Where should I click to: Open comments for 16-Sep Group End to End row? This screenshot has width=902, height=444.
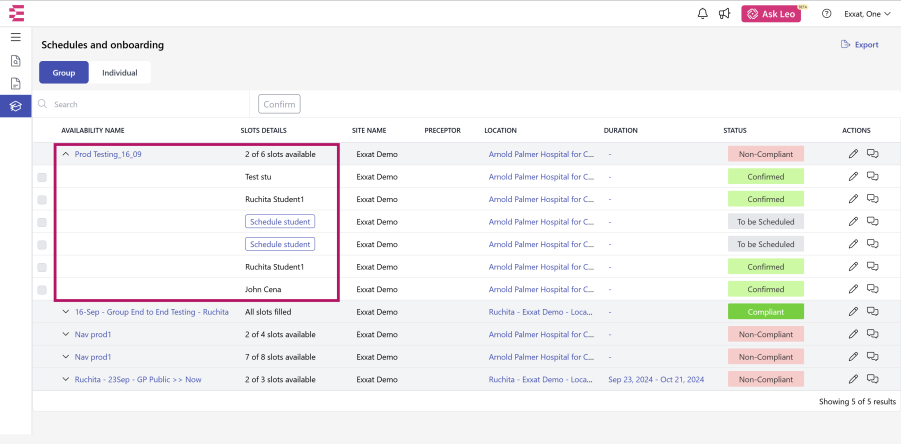click(873, 311)
